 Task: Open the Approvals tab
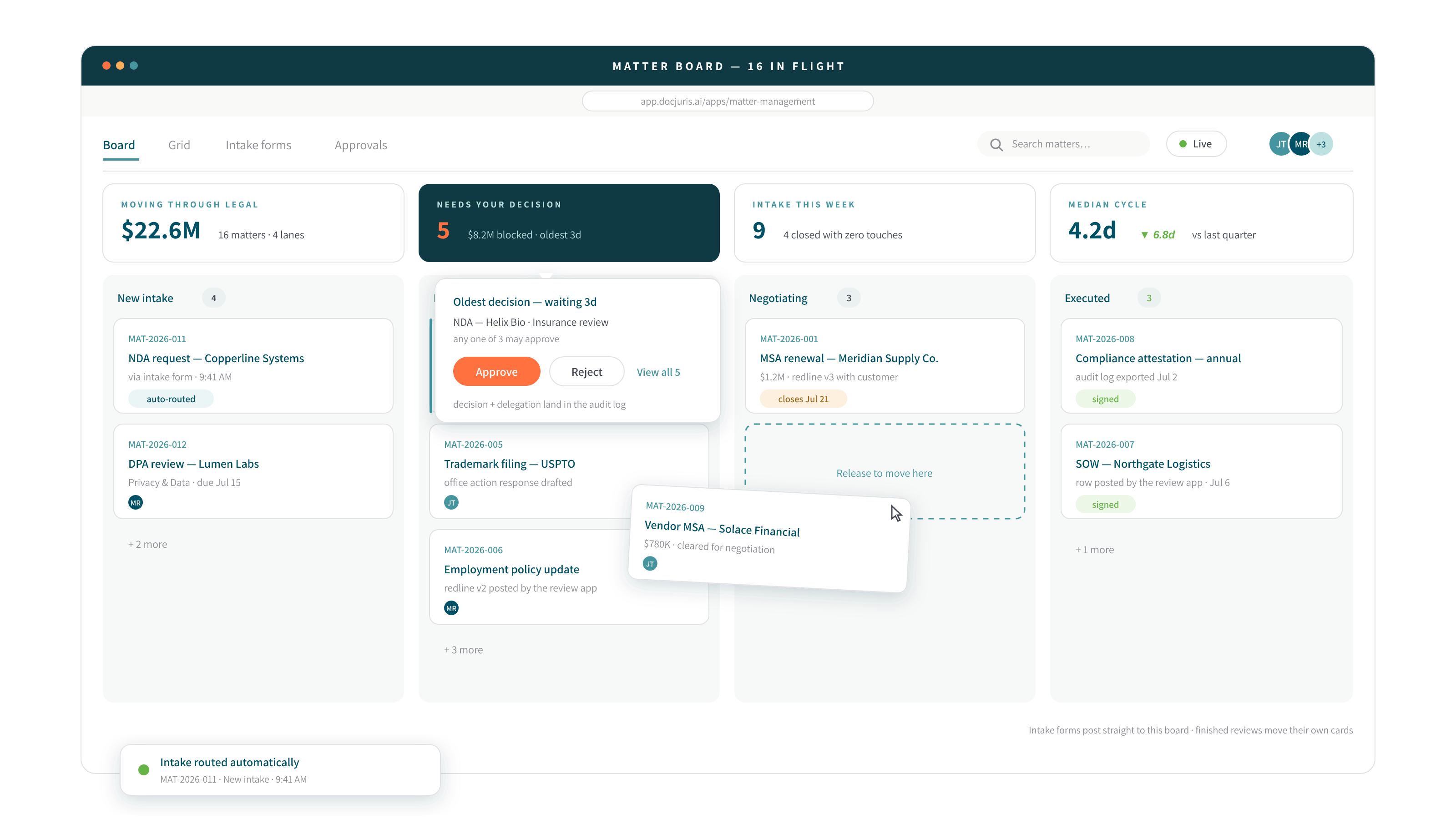point(361,145)
